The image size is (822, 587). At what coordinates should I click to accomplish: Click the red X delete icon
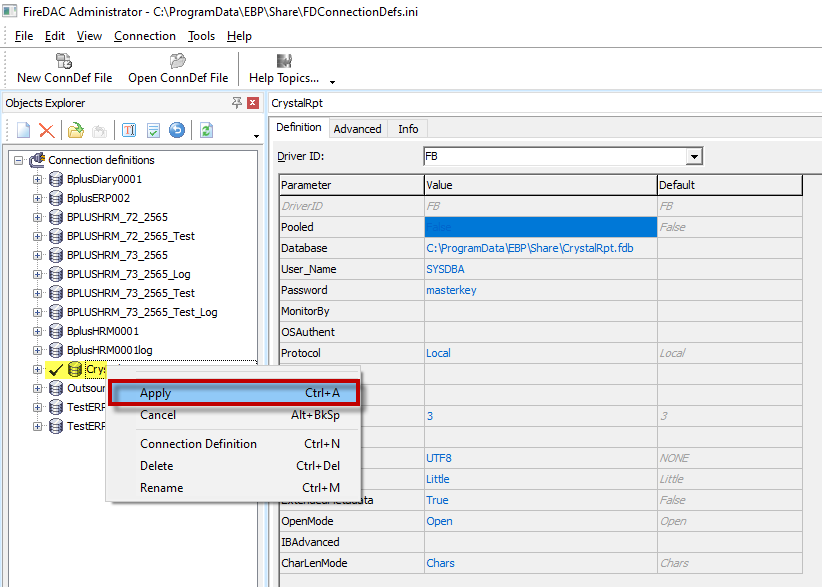pos(46,130)
